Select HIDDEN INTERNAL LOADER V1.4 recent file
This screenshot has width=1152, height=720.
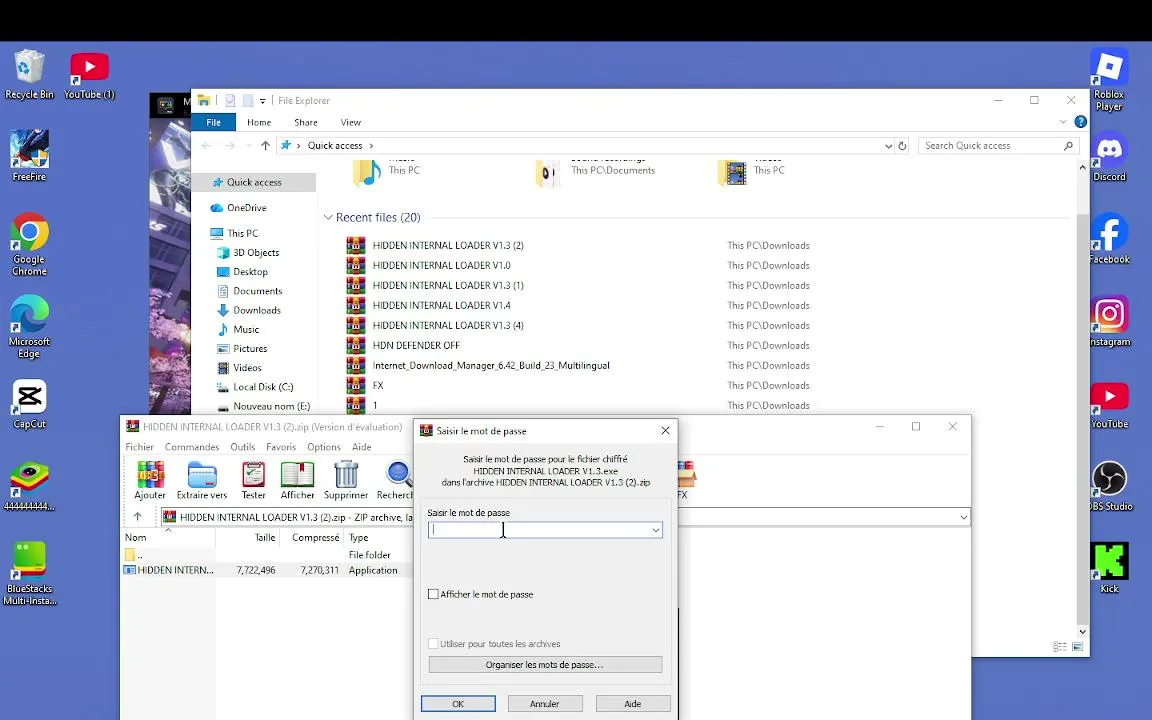442,306
